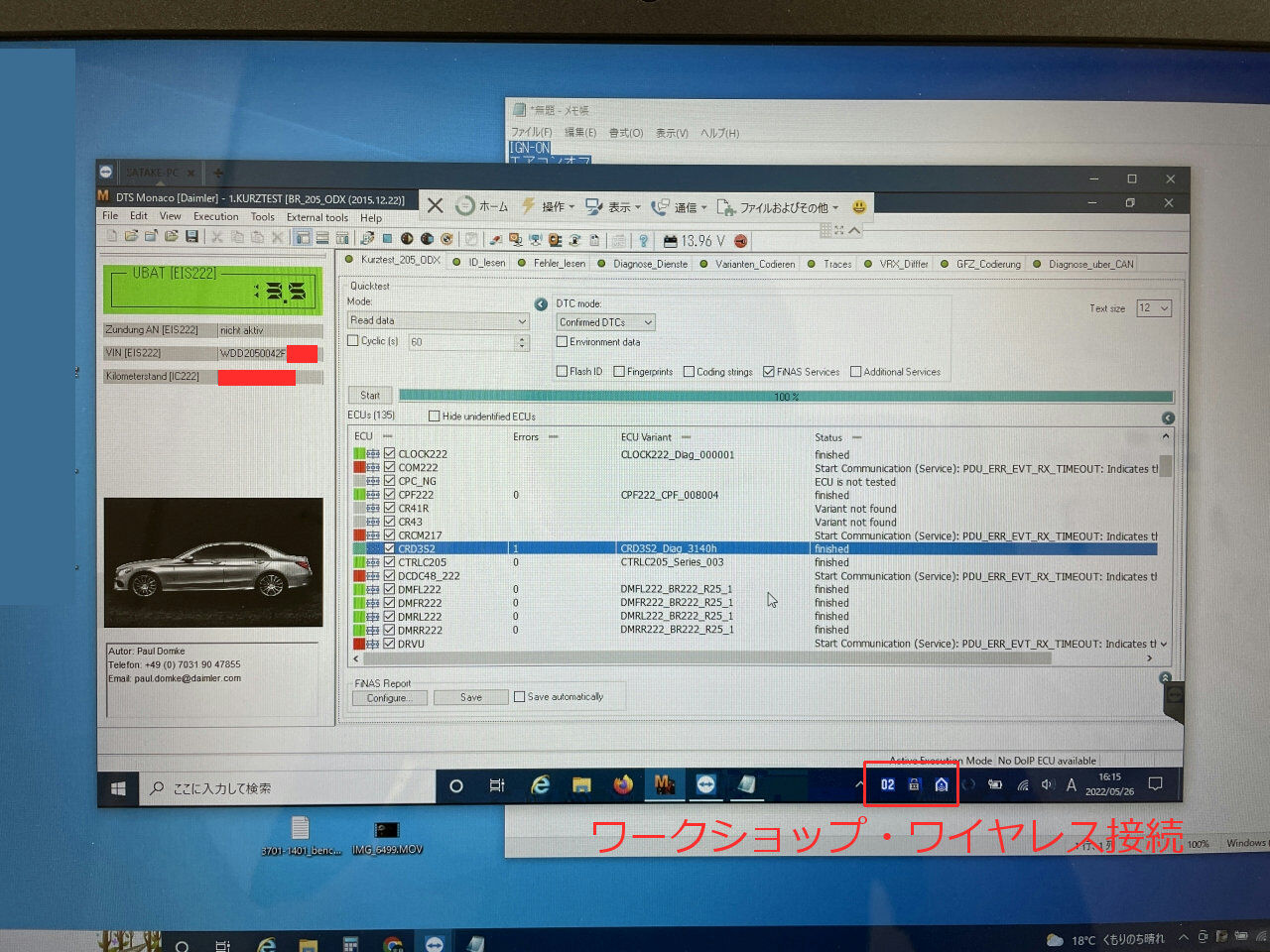
Task: Click the battery voltage 13.96 V indicator
Action: pos(695,241)
